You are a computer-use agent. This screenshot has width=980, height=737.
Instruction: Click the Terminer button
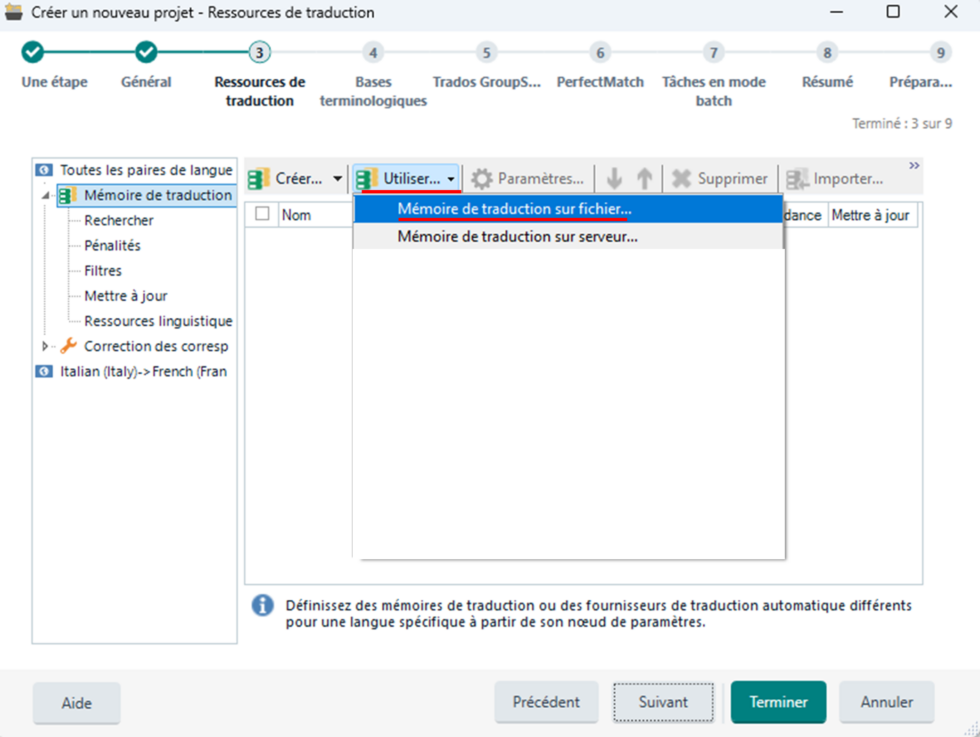778,702
